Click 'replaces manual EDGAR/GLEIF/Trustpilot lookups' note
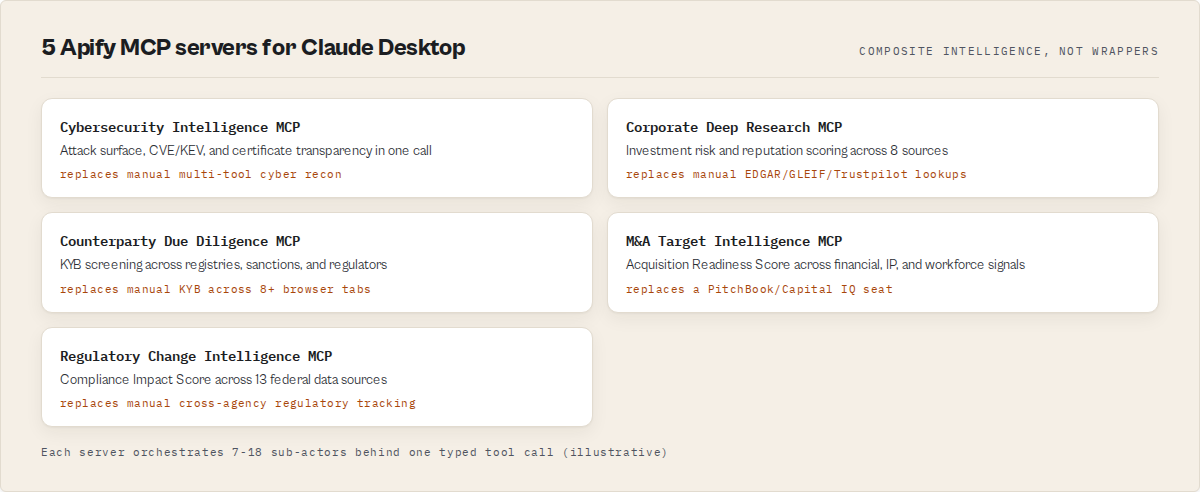The height and width of the screenshot is (492, 1200). click(796, 174)
